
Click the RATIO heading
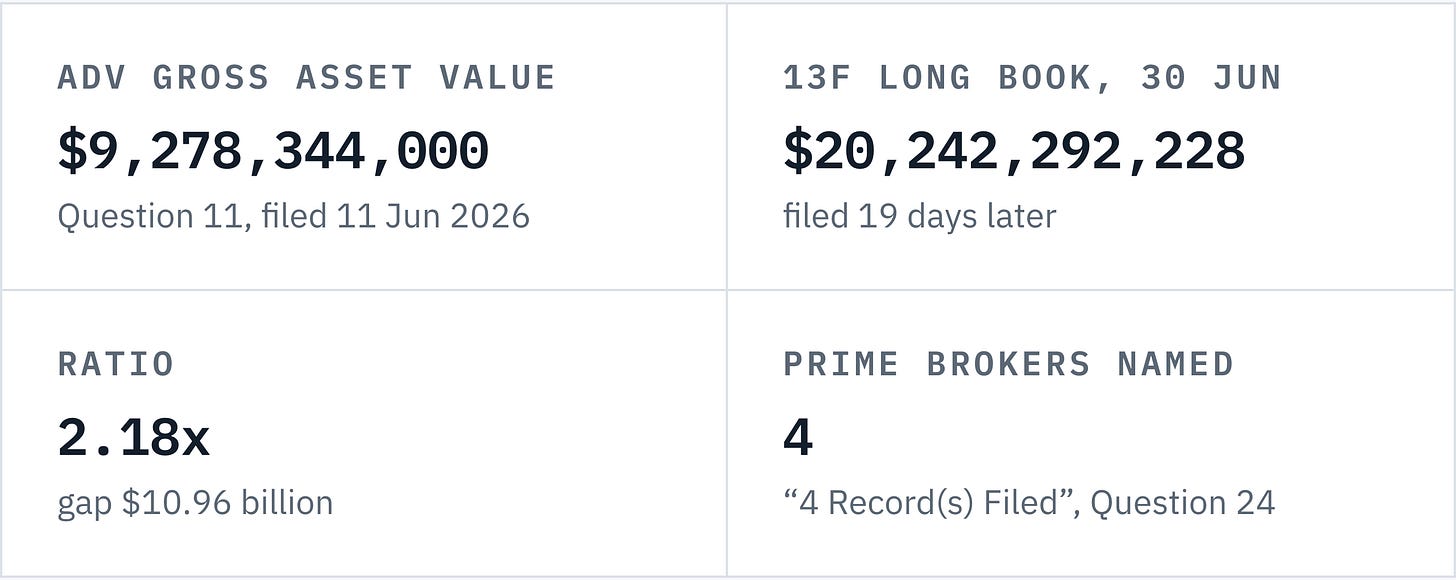click(x=116, y=364)
